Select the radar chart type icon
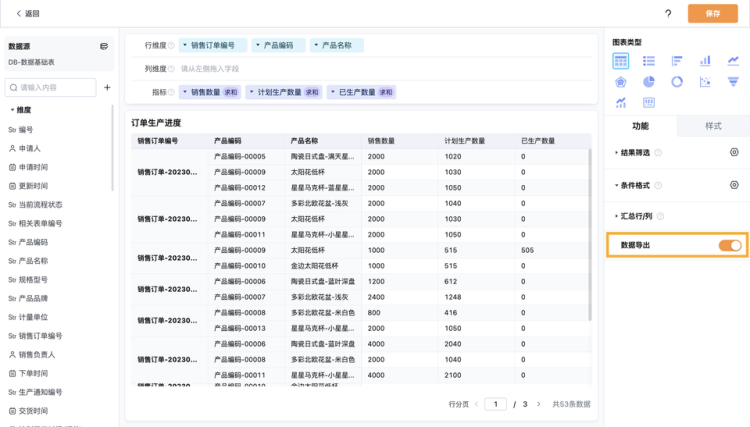Viewport: 750px width, 427px height. (x=621, y=82)
